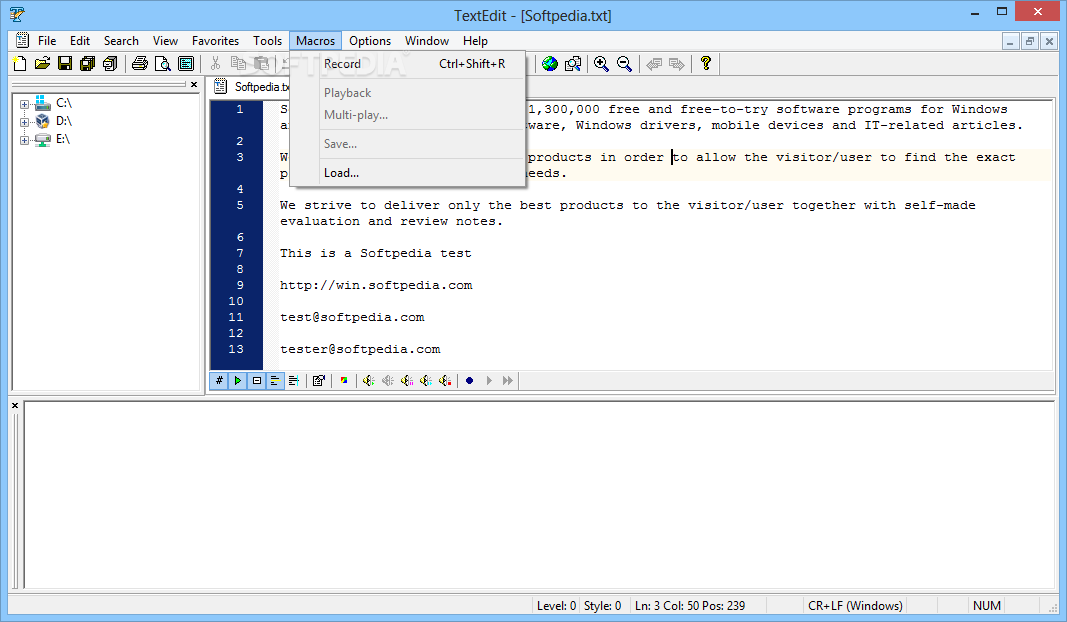This screenshot has height=622, width=1067.
Task: Click the multi-play double arrow button
Action: 508,381
